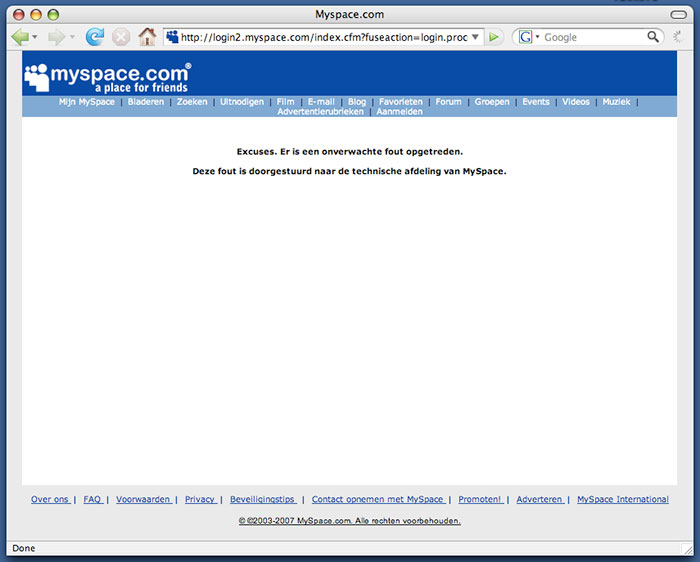Expand the URL history dropdown
700x562 pixels.
(475, 37)
